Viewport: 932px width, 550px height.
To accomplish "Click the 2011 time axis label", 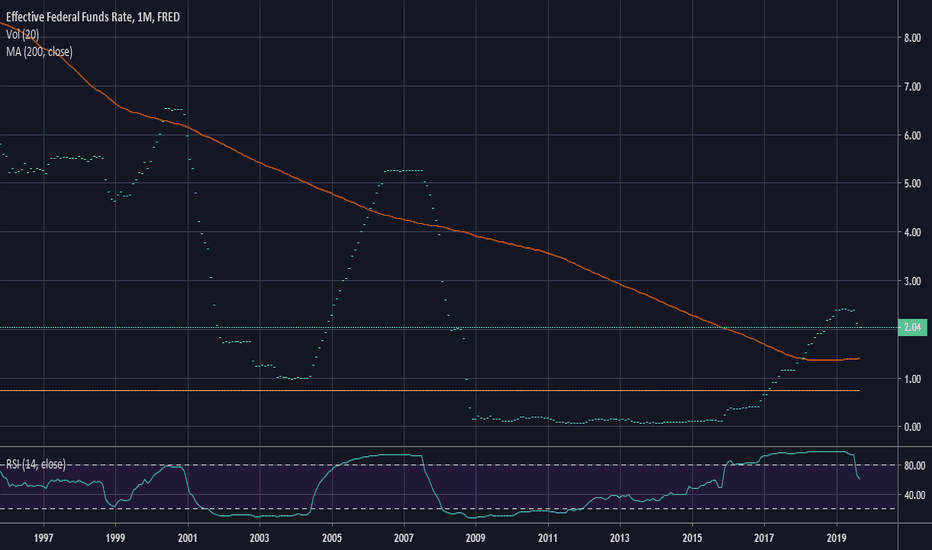I will point(547,538).
